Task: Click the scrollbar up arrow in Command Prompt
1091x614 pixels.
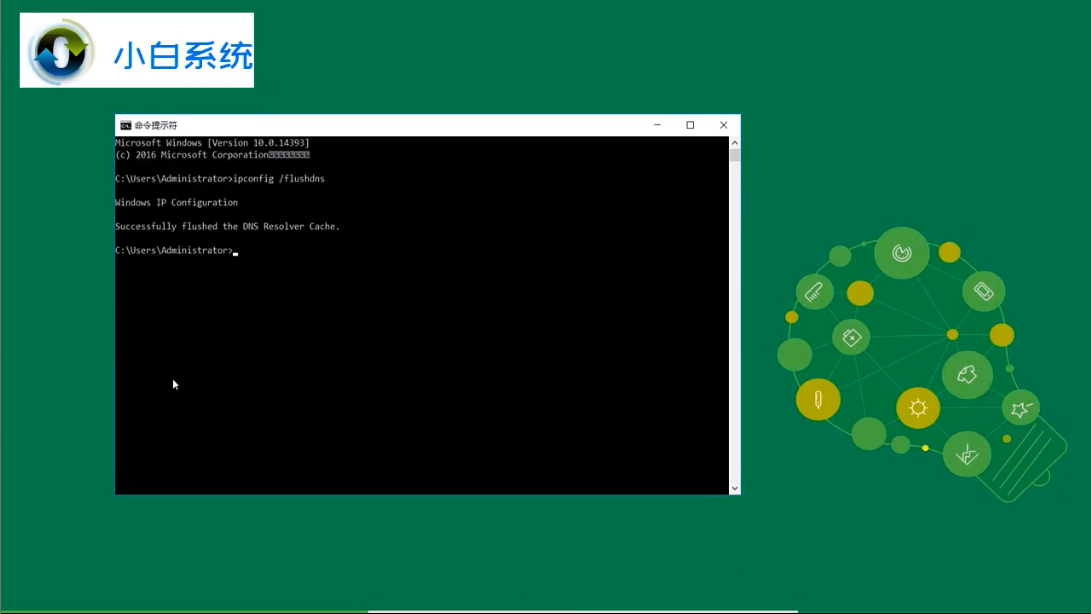Action: click(735, 142)
